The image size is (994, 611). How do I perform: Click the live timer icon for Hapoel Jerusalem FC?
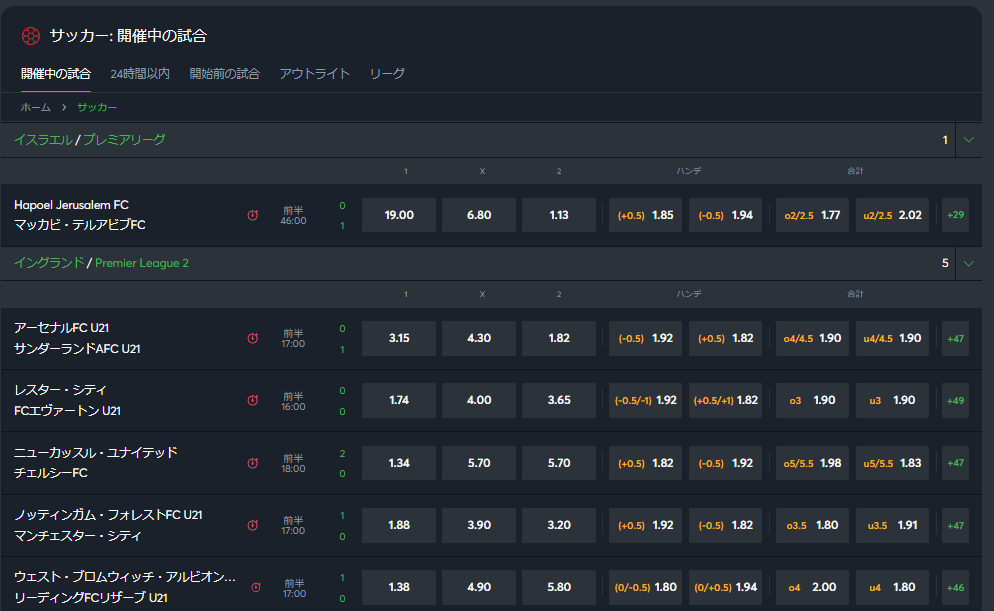(252, 215)
